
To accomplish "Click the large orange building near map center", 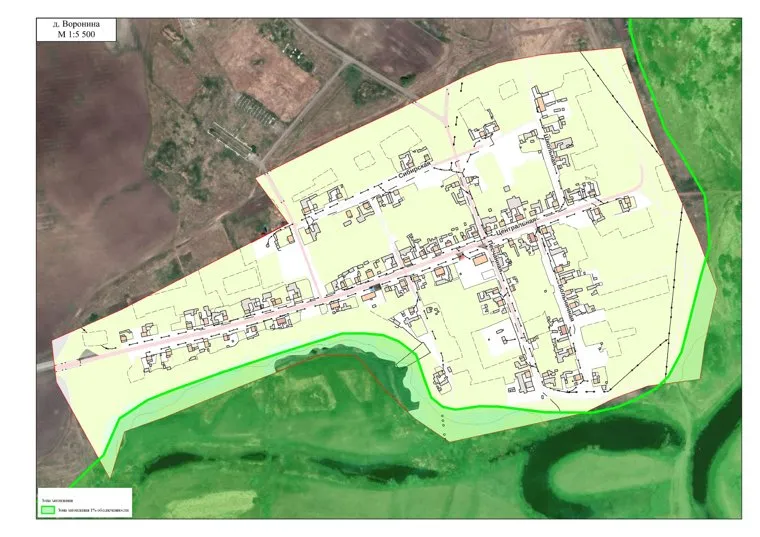I will pos(484,259).
